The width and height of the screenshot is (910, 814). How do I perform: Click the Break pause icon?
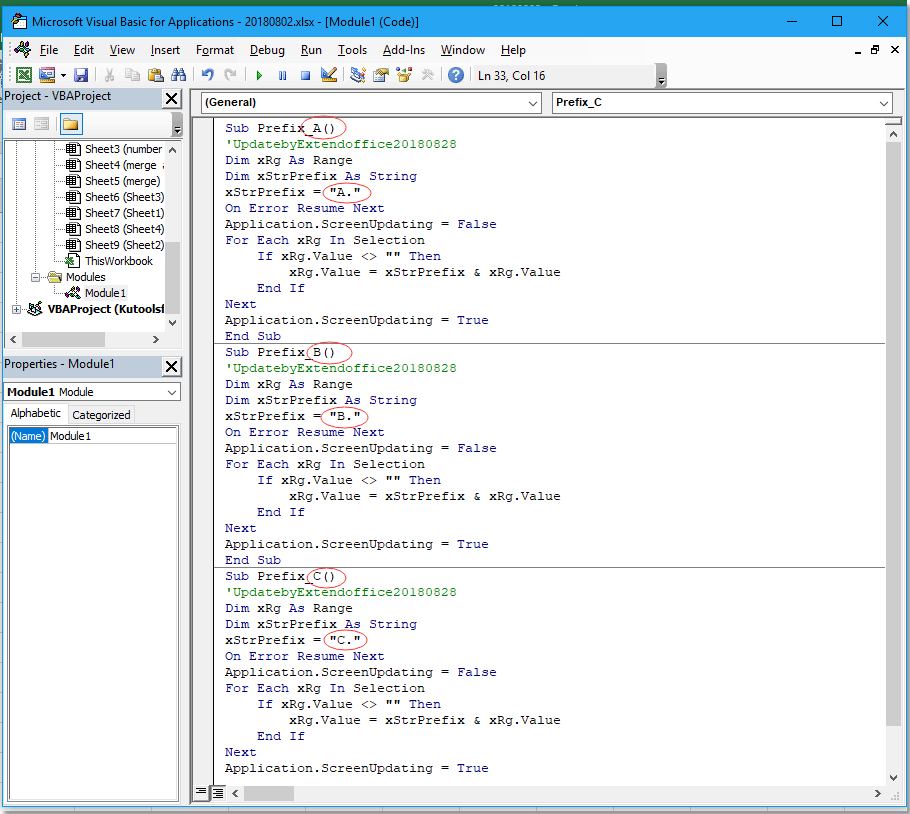coord(282,75)
